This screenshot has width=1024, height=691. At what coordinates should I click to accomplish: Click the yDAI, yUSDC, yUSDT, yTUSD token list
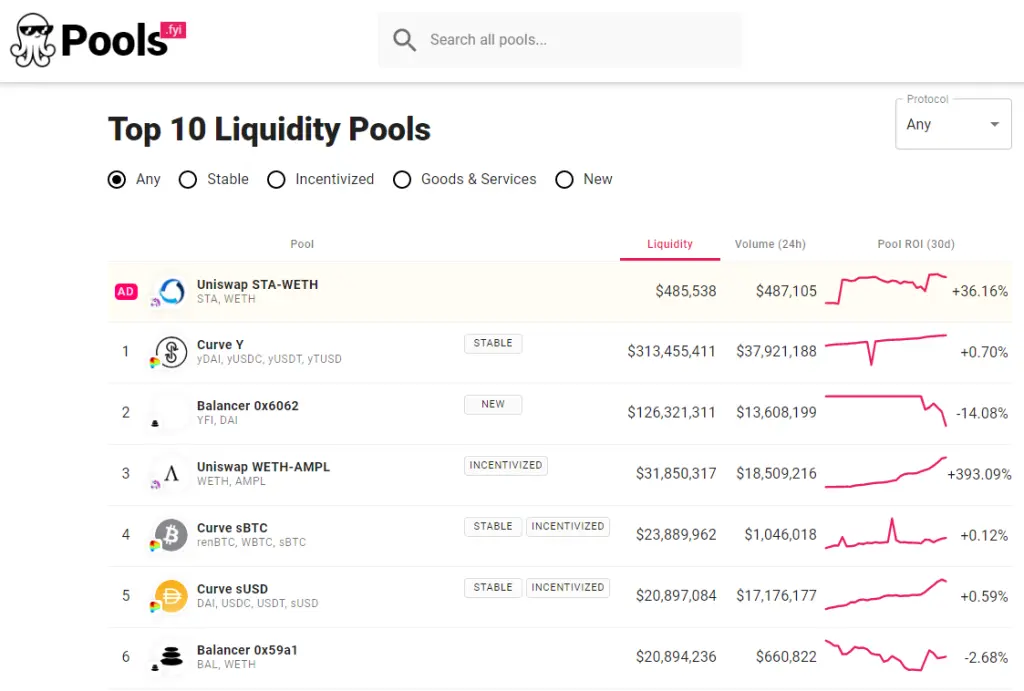[269, 359]
